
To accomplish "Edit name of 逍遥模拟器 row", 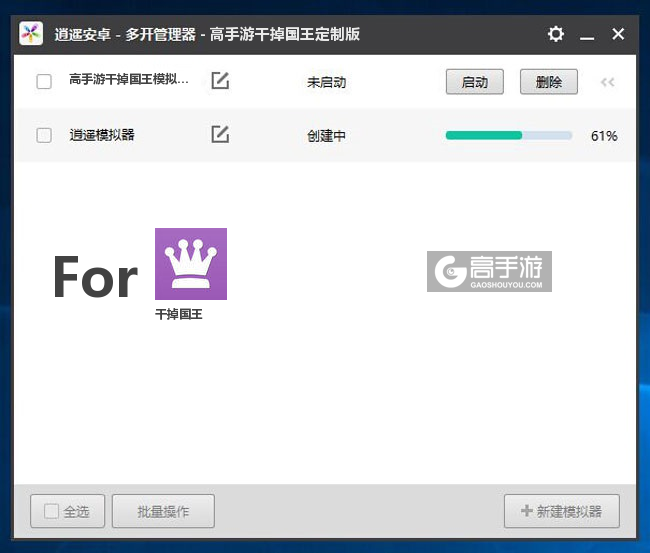I will (220, 134).
